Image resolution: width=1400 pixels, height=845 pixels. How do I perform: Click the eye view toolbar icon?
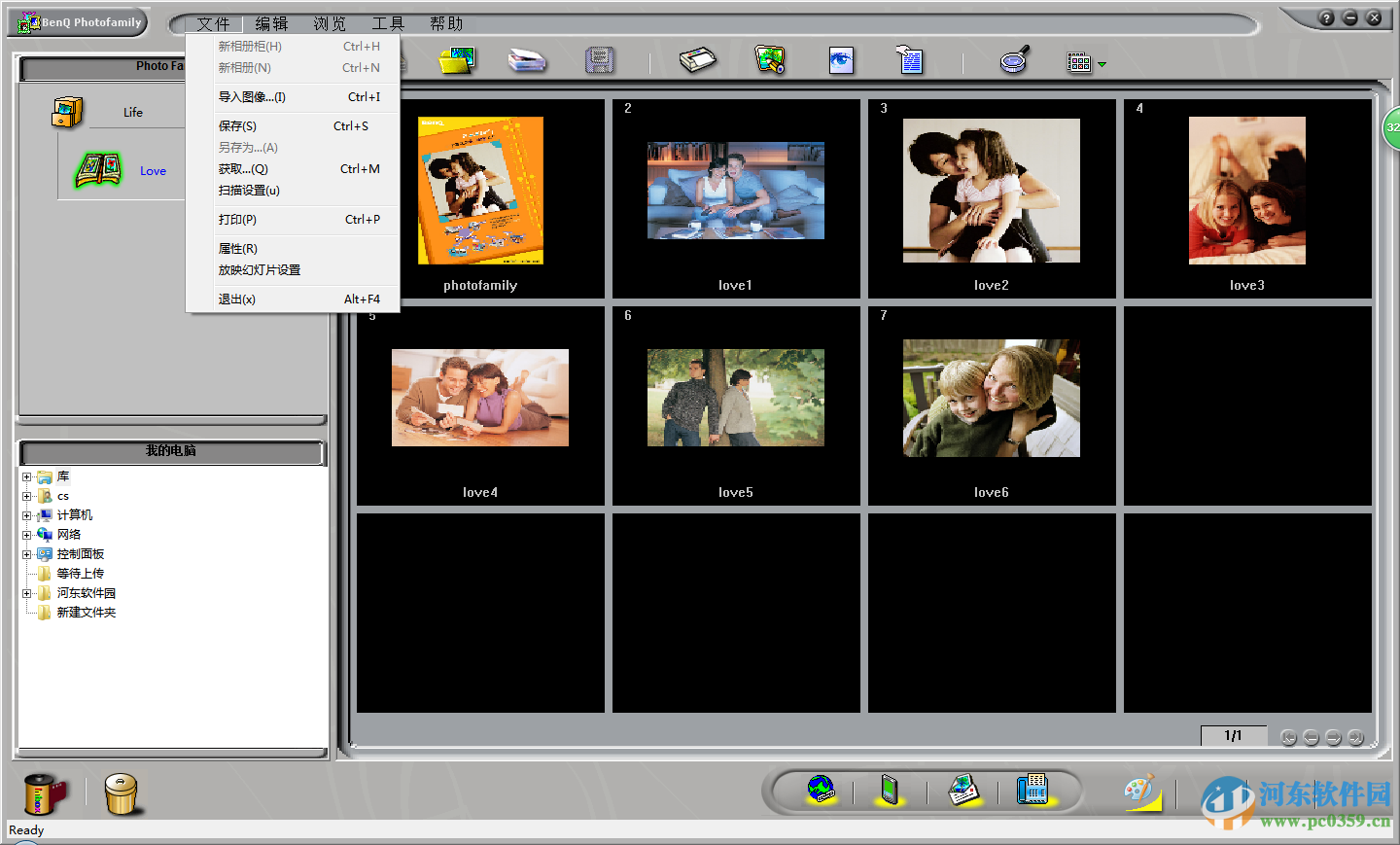click(x=840, y=60)
